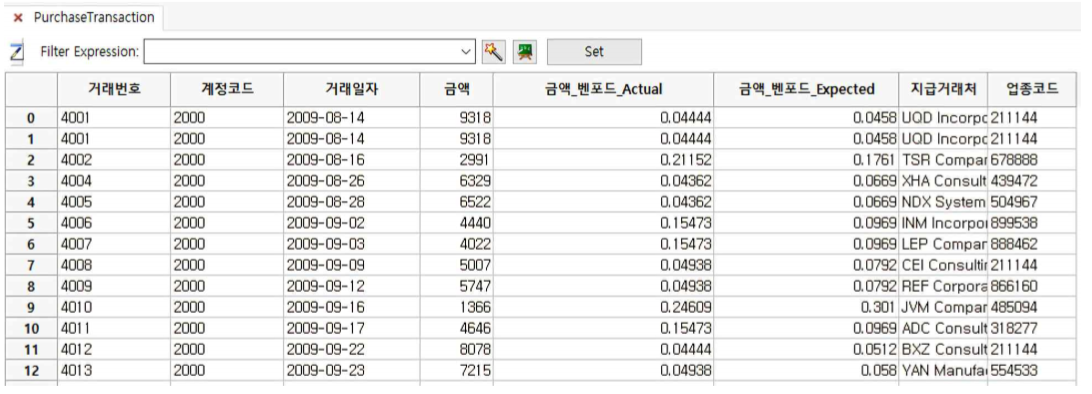Viewport: 1092px width, 394px height.
Task: Select the 금액_벤포드_Expected column header
Action: (806, 89)
